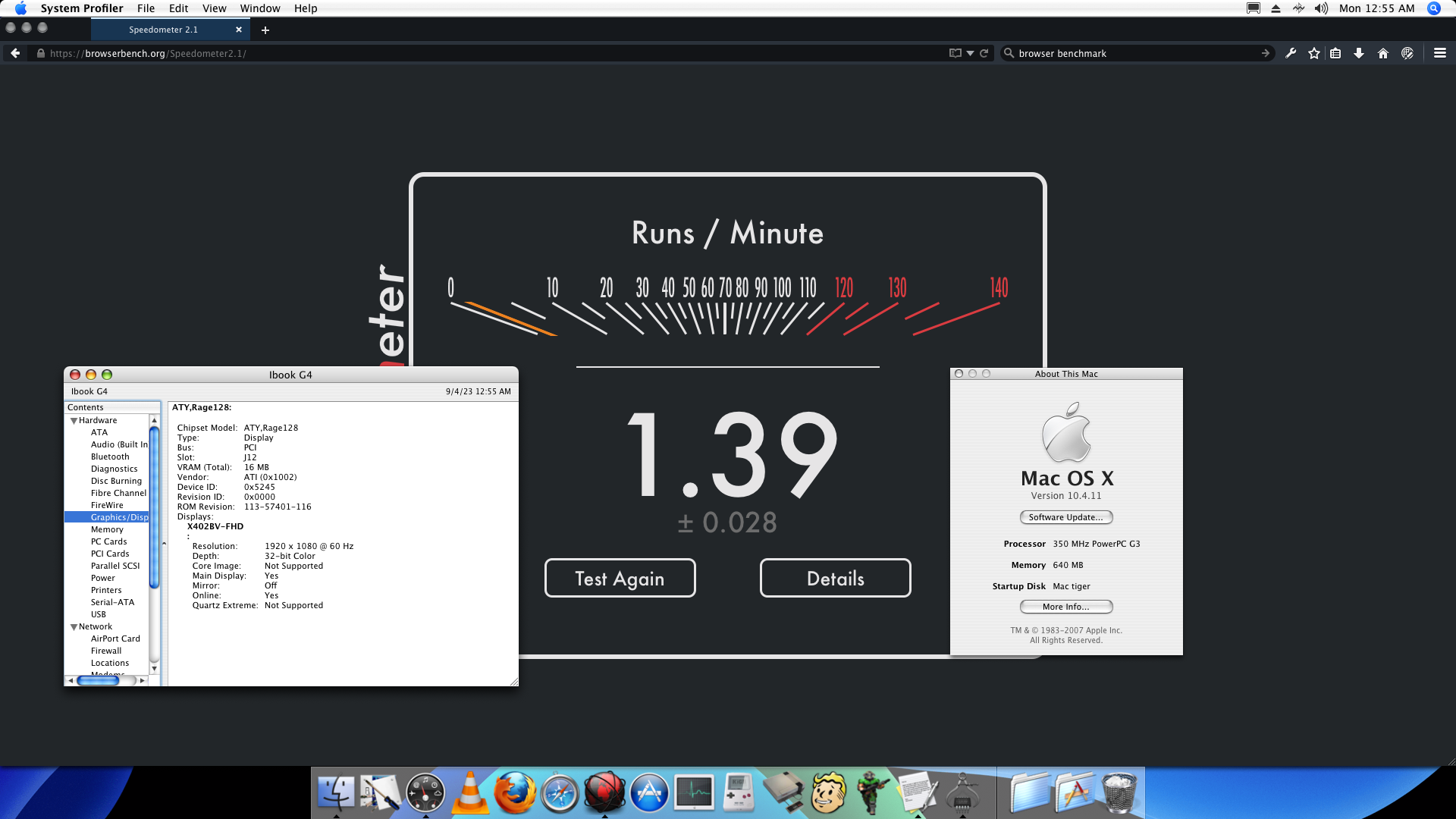Click the Details button

[835, 579]
